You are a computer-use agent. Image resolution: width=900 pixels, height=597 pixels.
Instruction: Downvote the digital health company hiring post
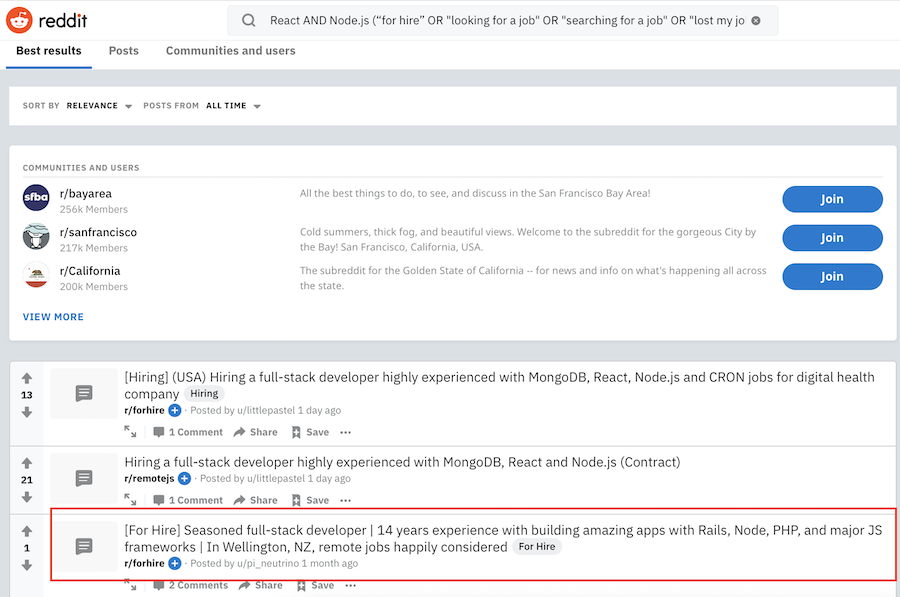tap(27, 412)
